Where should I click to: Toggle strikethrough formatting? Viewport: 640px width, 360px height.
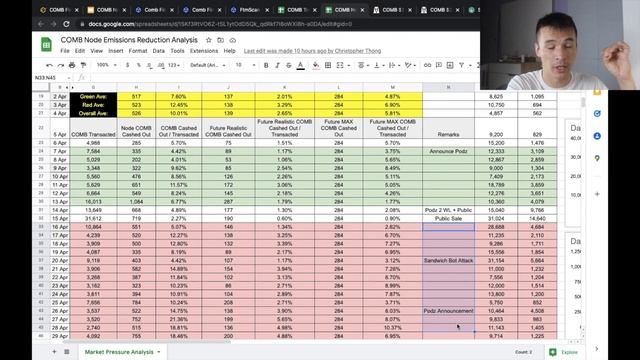pyautogui.click(x=289, y=65)
